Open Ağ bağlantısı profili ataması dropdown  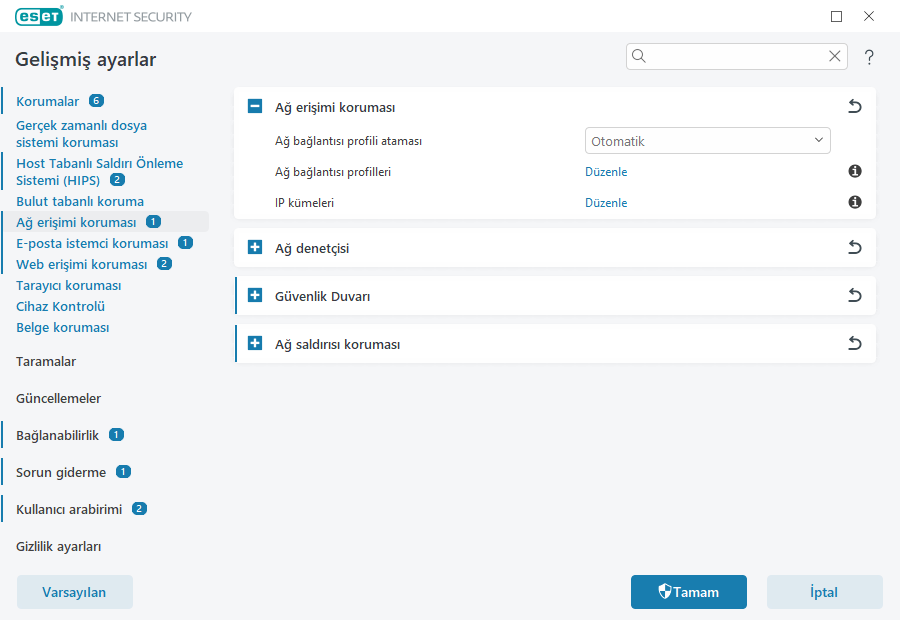point(708,141)
